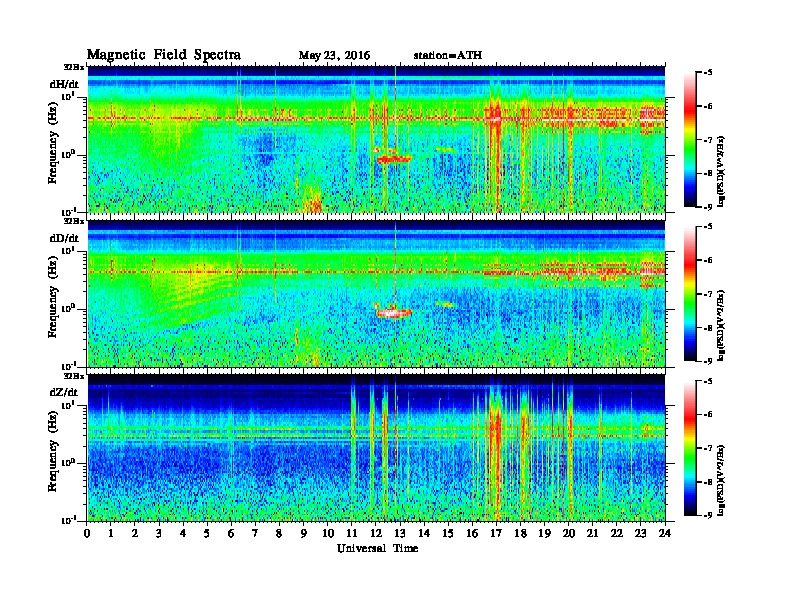Click the dD/dt panel color bar
792x612 pixels.
pos(690,294)
